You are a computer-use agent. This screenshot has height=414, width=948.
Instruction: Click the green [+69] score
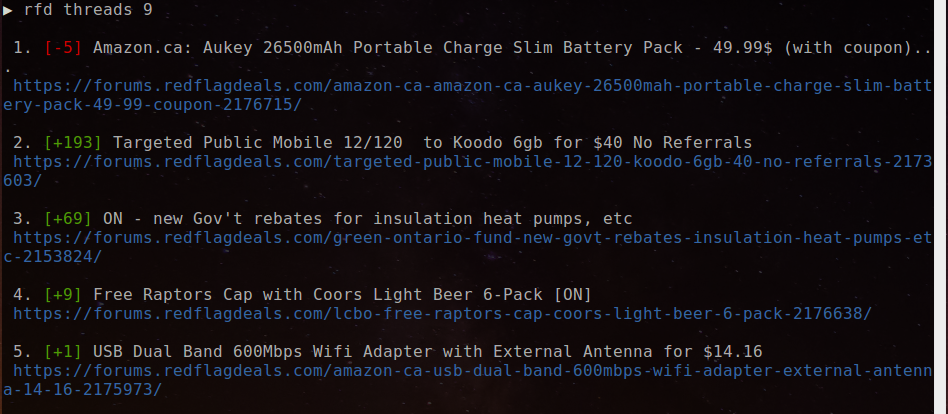[x=68, y=218]
